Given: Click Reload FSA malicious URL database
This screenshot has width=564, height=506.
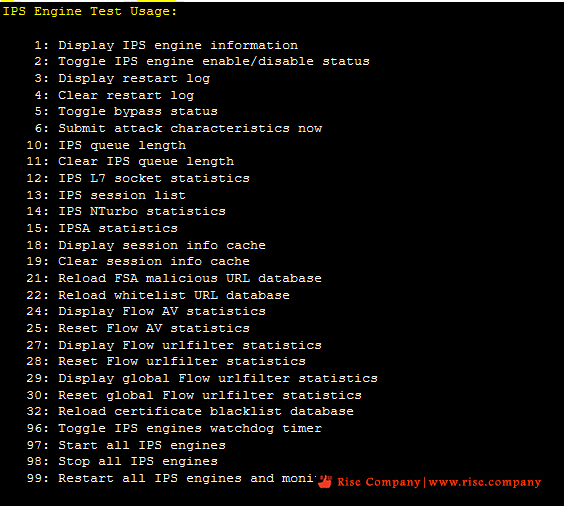Looking at the screenshot, I should (174, 278).
